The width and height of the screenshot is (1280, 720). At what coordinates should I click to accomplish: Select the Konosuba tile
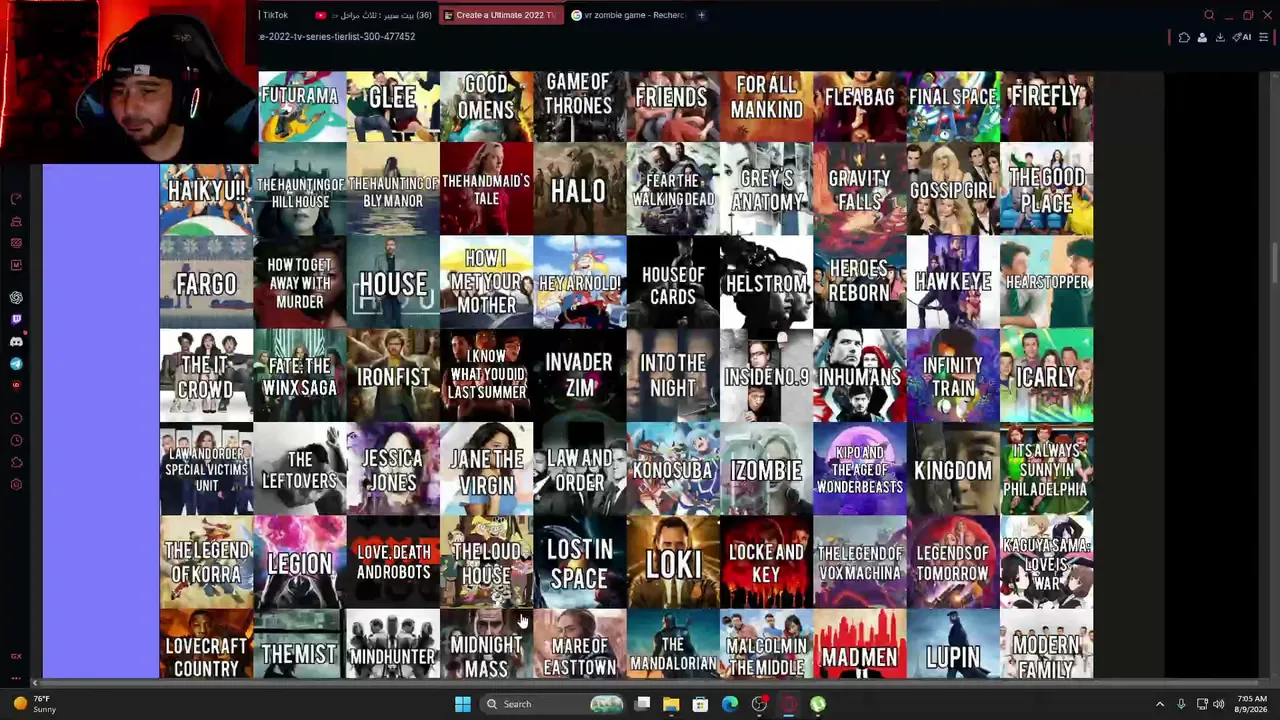coord(672,469)
